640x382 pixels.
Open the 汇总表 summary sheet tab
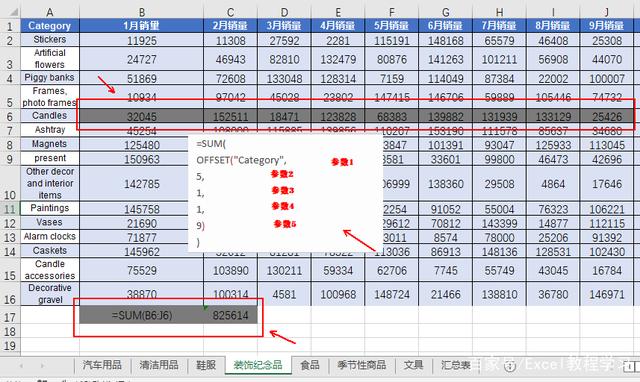pyautogui.click(x=456, y=364)
